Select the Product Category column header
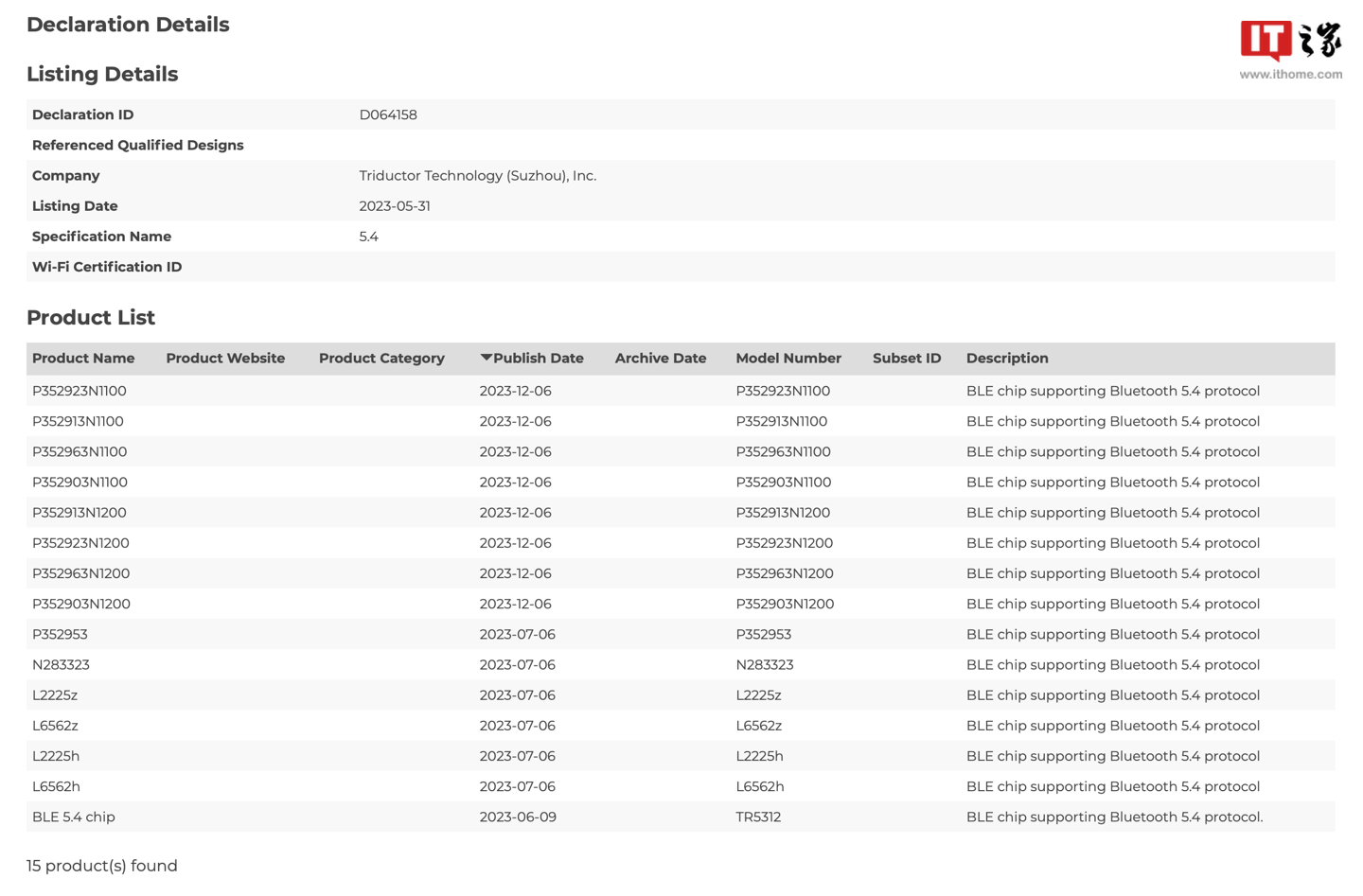Image resolution: width=1363 pixels, height=896 pixels. [x=381, y=359]
